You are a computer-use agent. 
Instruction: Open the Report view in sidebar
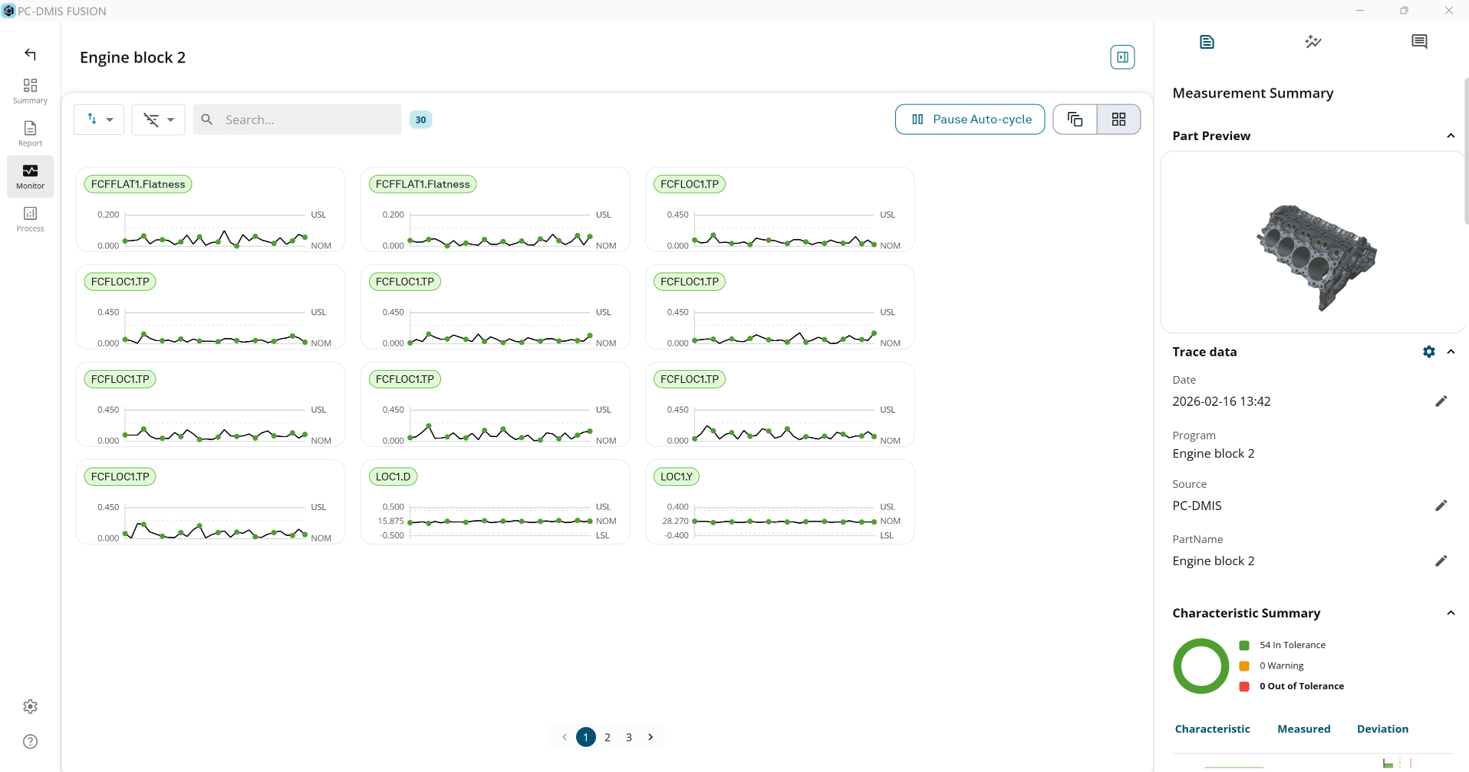click(30, 134)
